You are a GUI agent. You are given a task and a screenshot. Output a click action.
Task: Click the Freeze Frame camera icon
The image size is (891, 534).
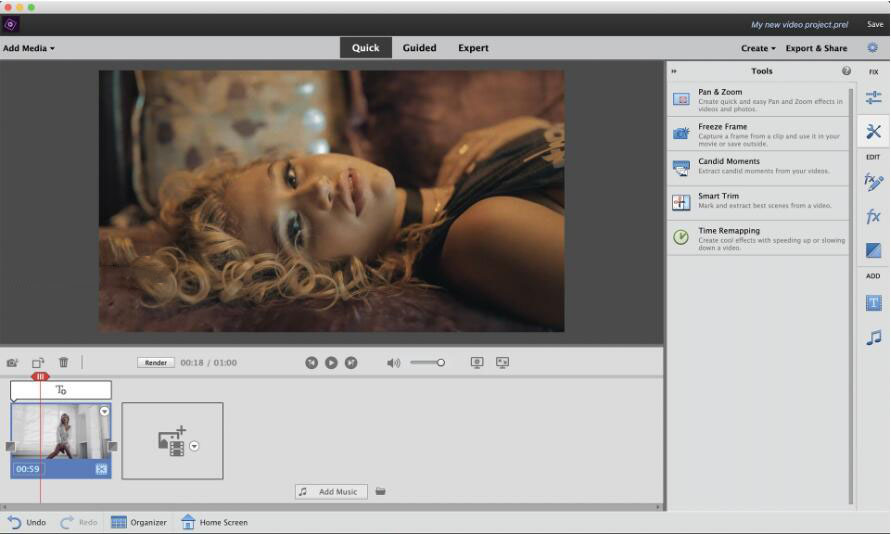(681, 134)
